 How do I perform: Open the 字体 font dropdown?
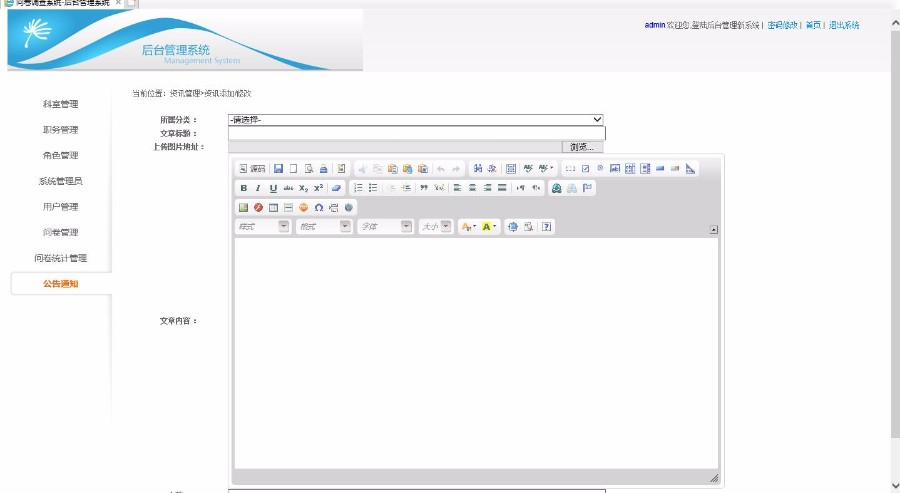coord(386,227)
